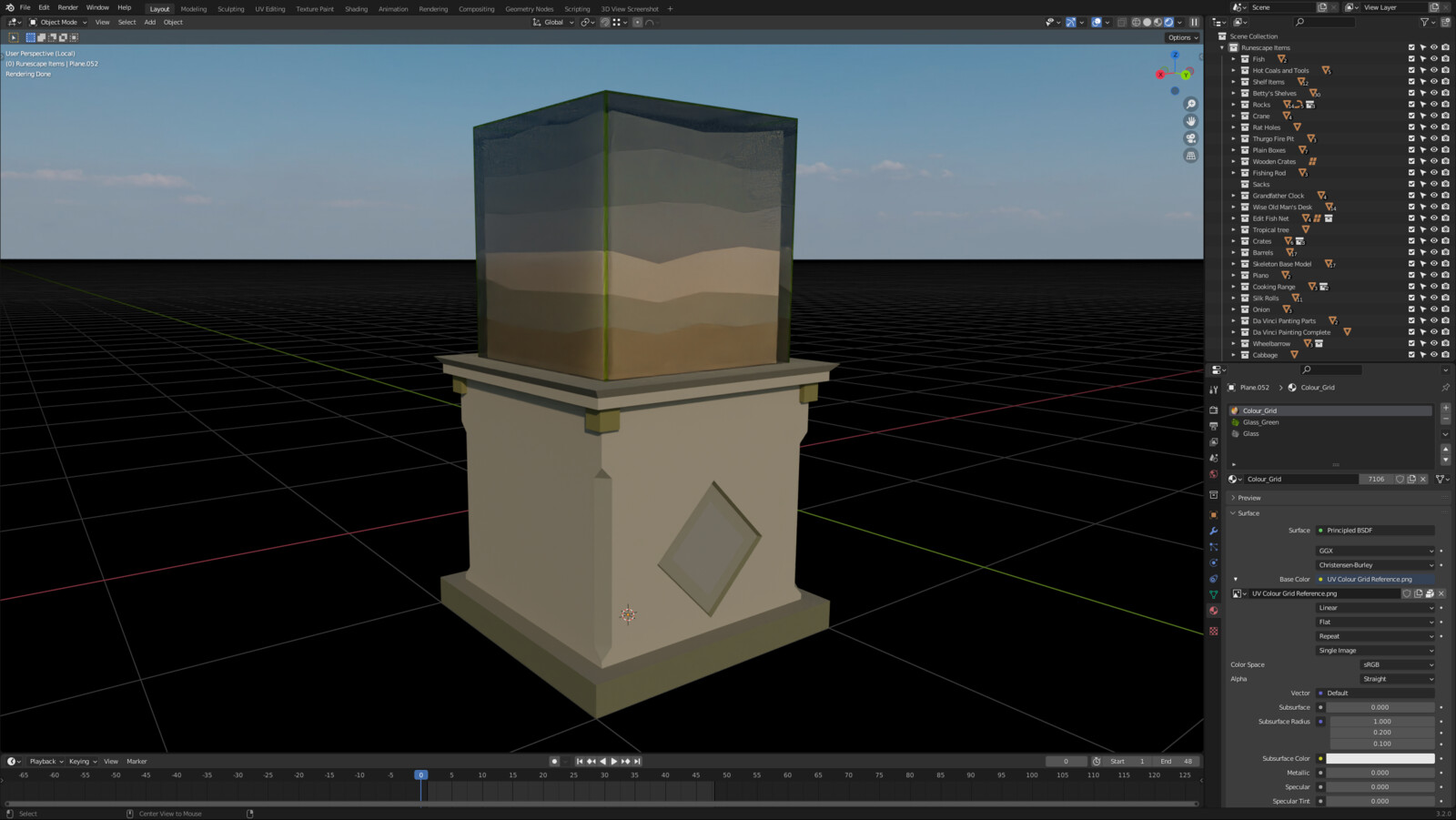Open the Options dropdown in viewport
Image resolution: width=1456 pixels, height=820 pixels.
[1183, 37]
